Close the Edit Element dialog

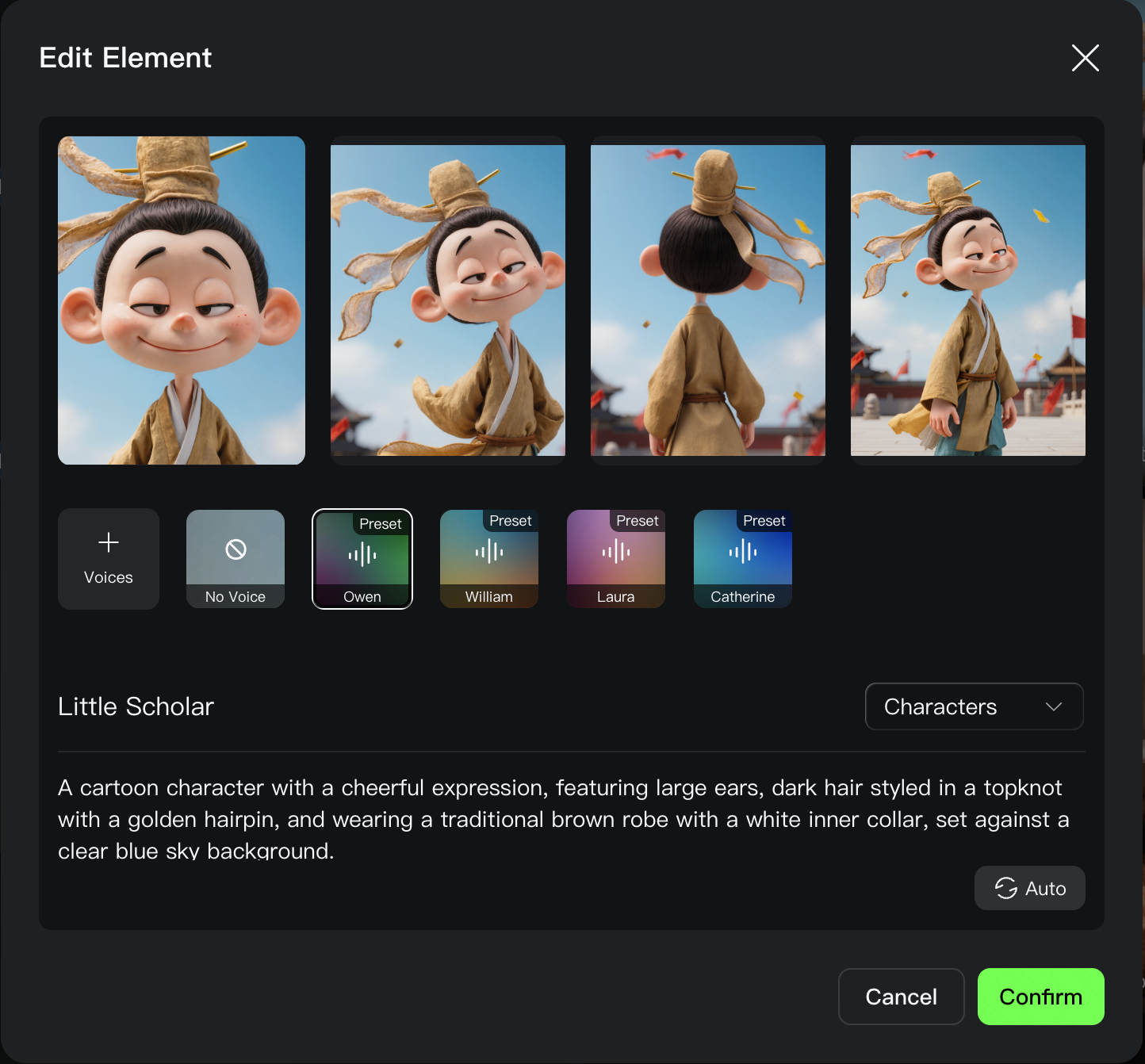pyautogui.click(x=1085, y=58)
